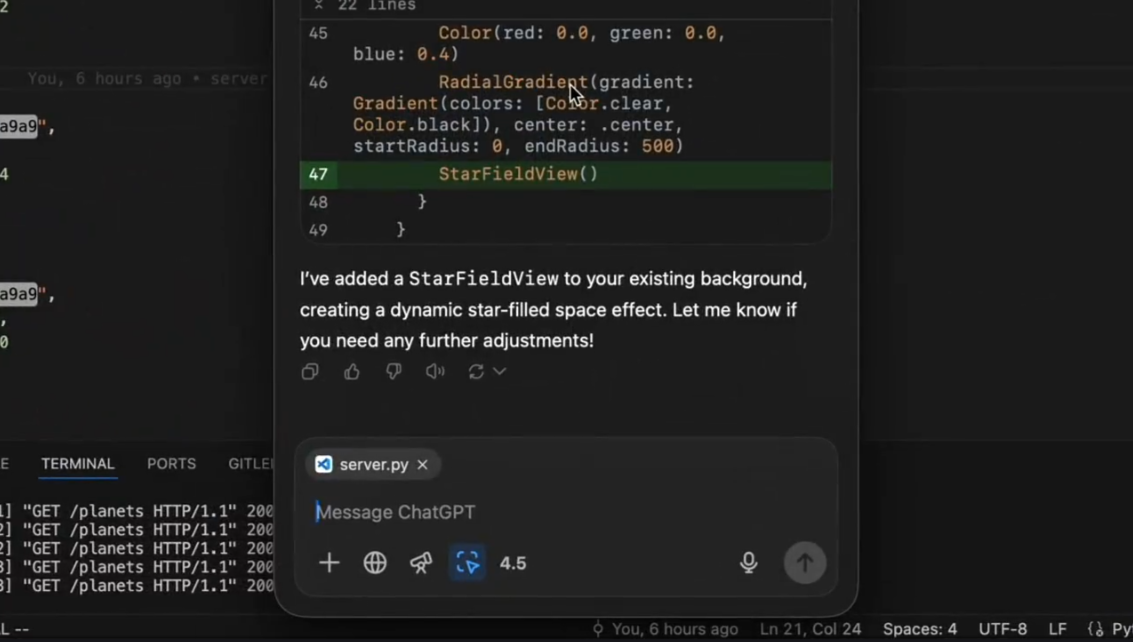
Task: Click the 'You, 6 hours ago' status bar blame
Action: 675,629
